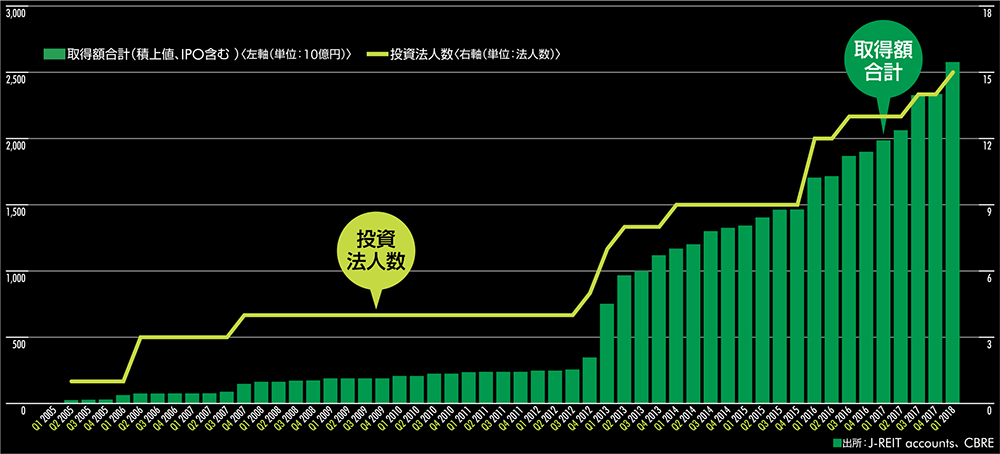Click the 2,500 label on the left axis
The width and height of the screenshot is (1000, 454).
[18, 77]
